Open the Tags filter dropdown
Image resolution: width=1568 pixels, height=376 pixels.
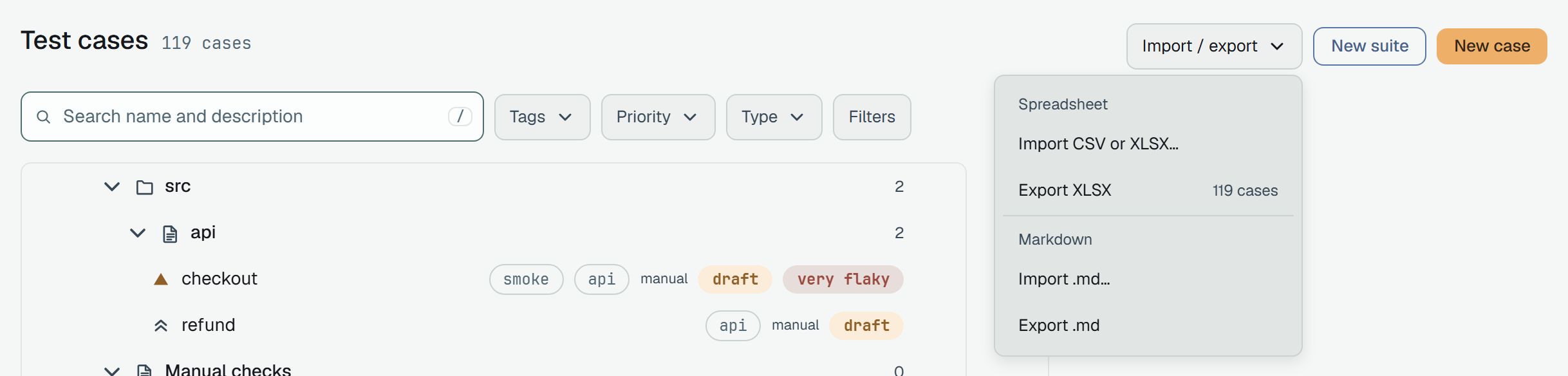542,117
